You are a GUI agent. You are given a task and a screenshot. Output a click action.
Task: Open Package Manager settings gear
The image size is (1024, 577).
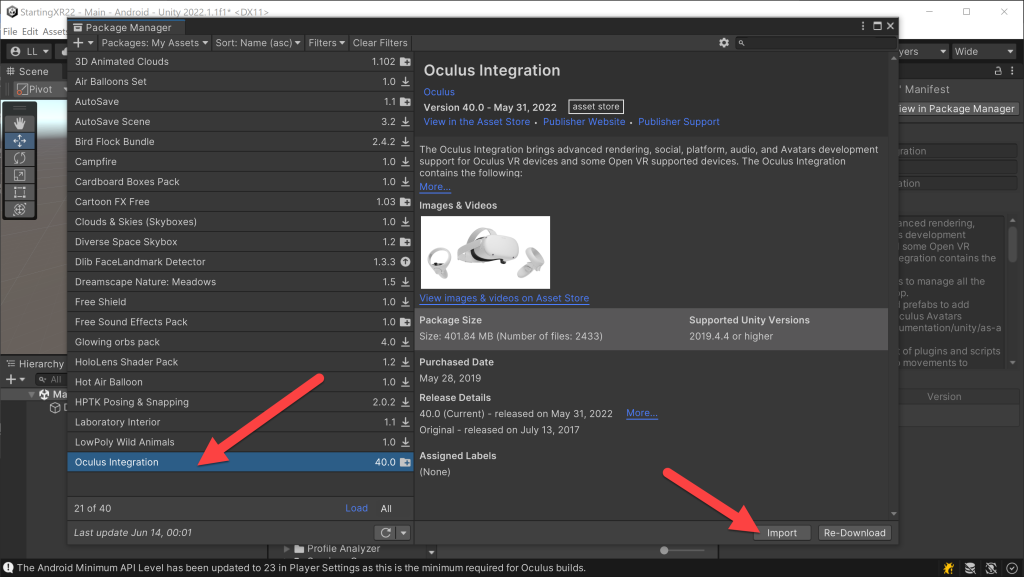(724, 42)
